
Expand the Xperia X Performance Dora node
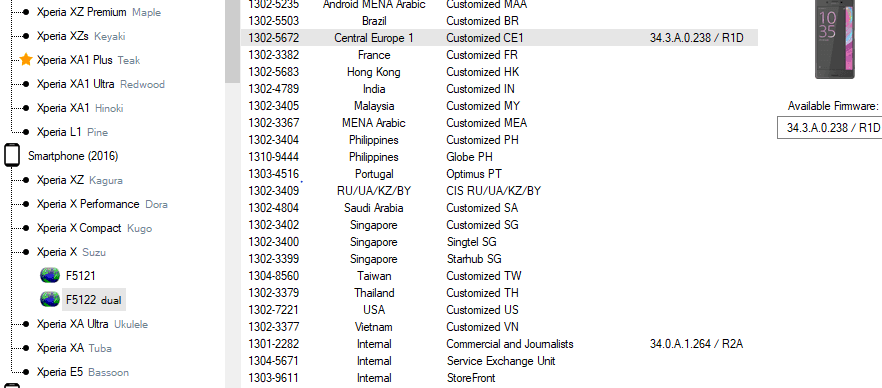click(x=102, y=204)
